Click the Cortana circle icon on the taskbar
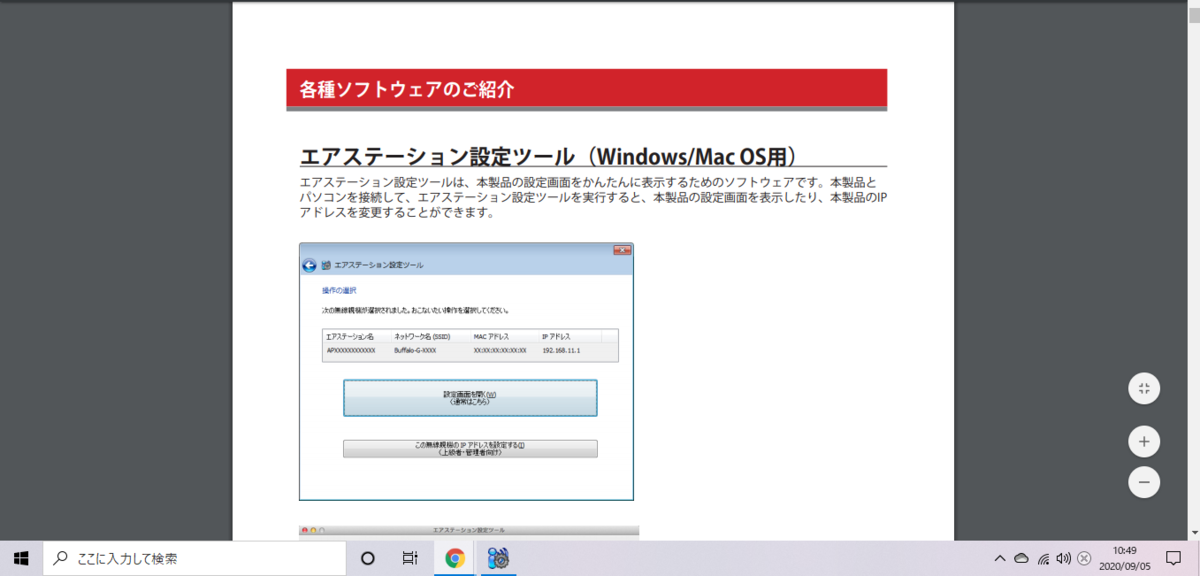 [x=367, y=558]
